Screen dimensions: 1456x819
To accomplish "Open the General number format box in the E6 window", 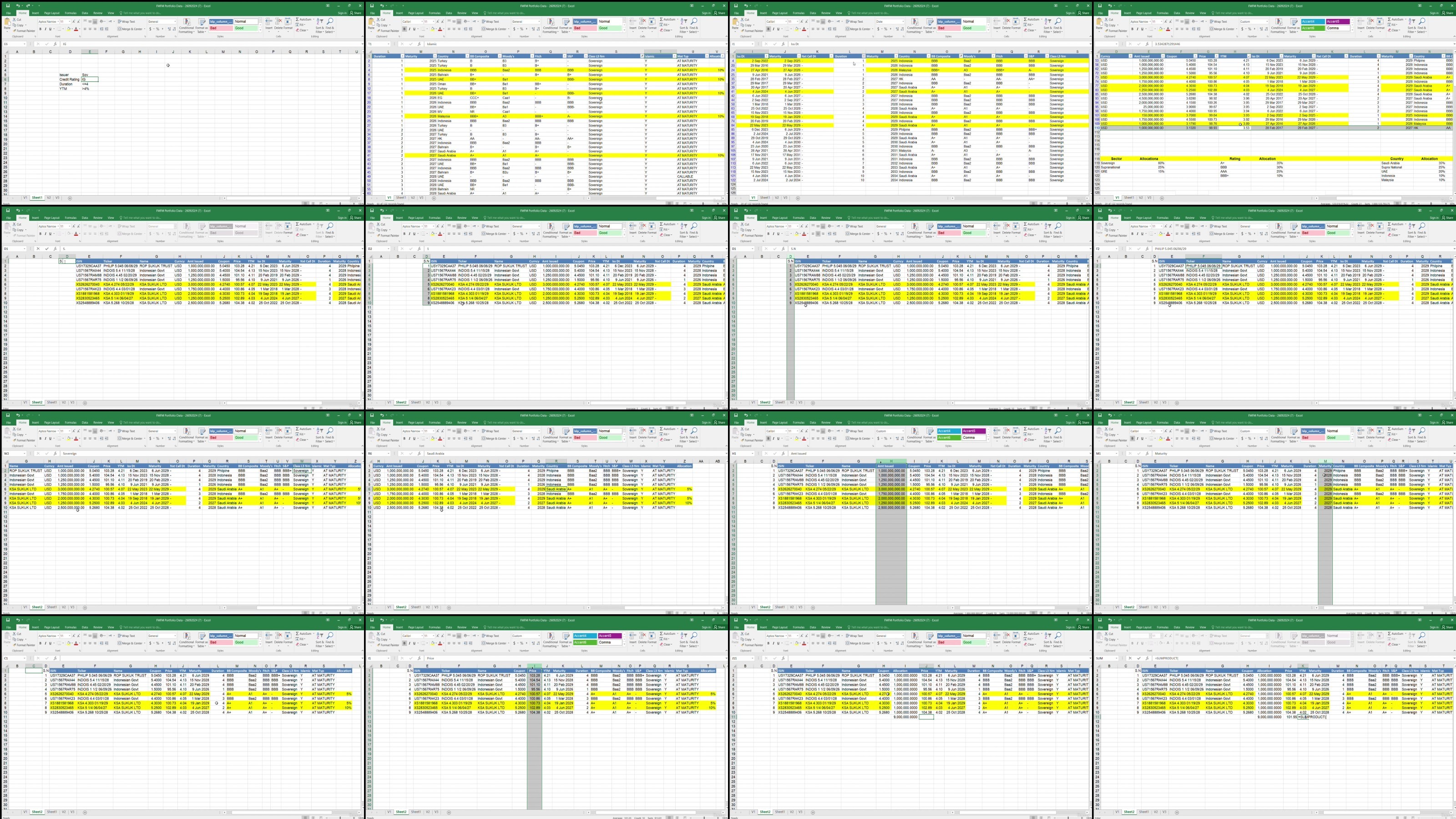I will coord(162,21).
